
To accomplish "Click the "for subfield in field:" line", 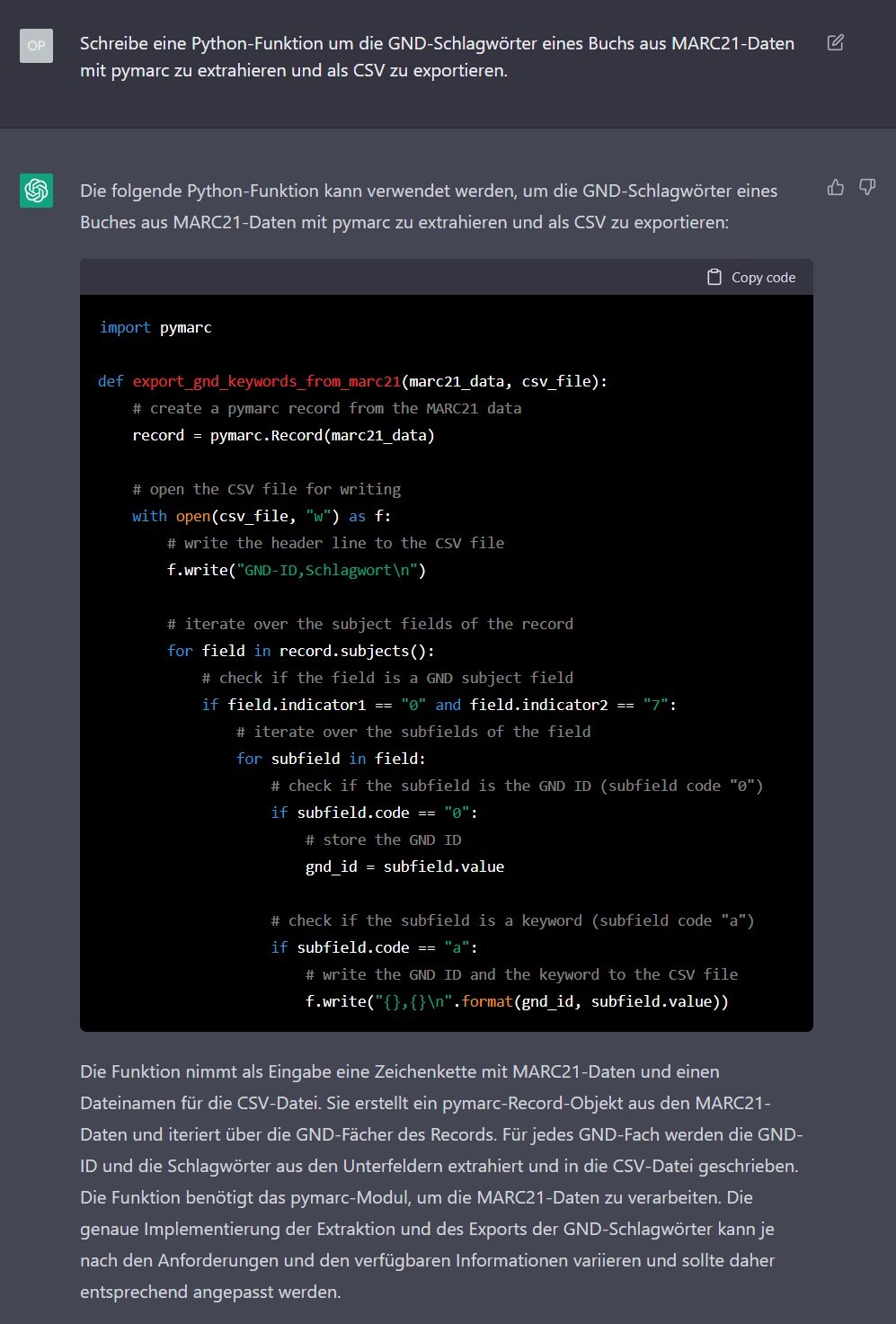I will click(x=331, y=759).
